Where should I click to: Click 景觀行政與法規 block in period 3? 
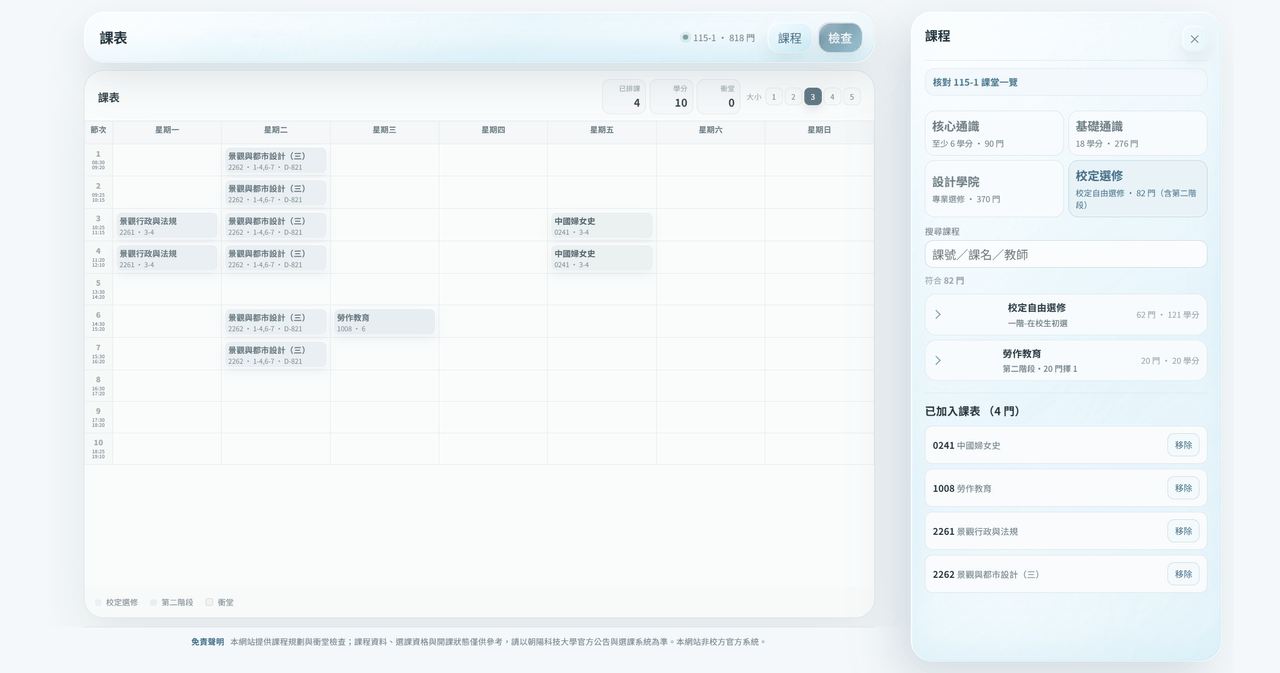click(x=166, y=226)
